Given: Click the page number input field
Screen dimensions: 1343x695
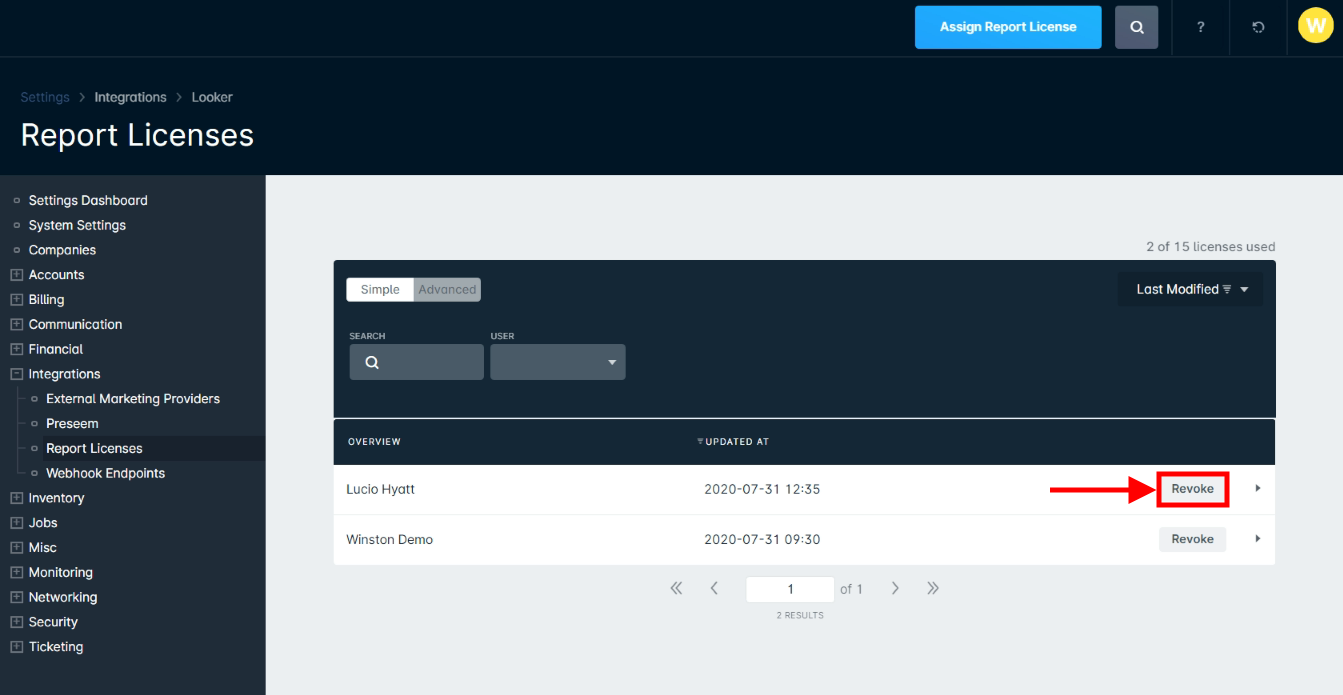Looking at the screenshot, I should (x=790, y=589).
